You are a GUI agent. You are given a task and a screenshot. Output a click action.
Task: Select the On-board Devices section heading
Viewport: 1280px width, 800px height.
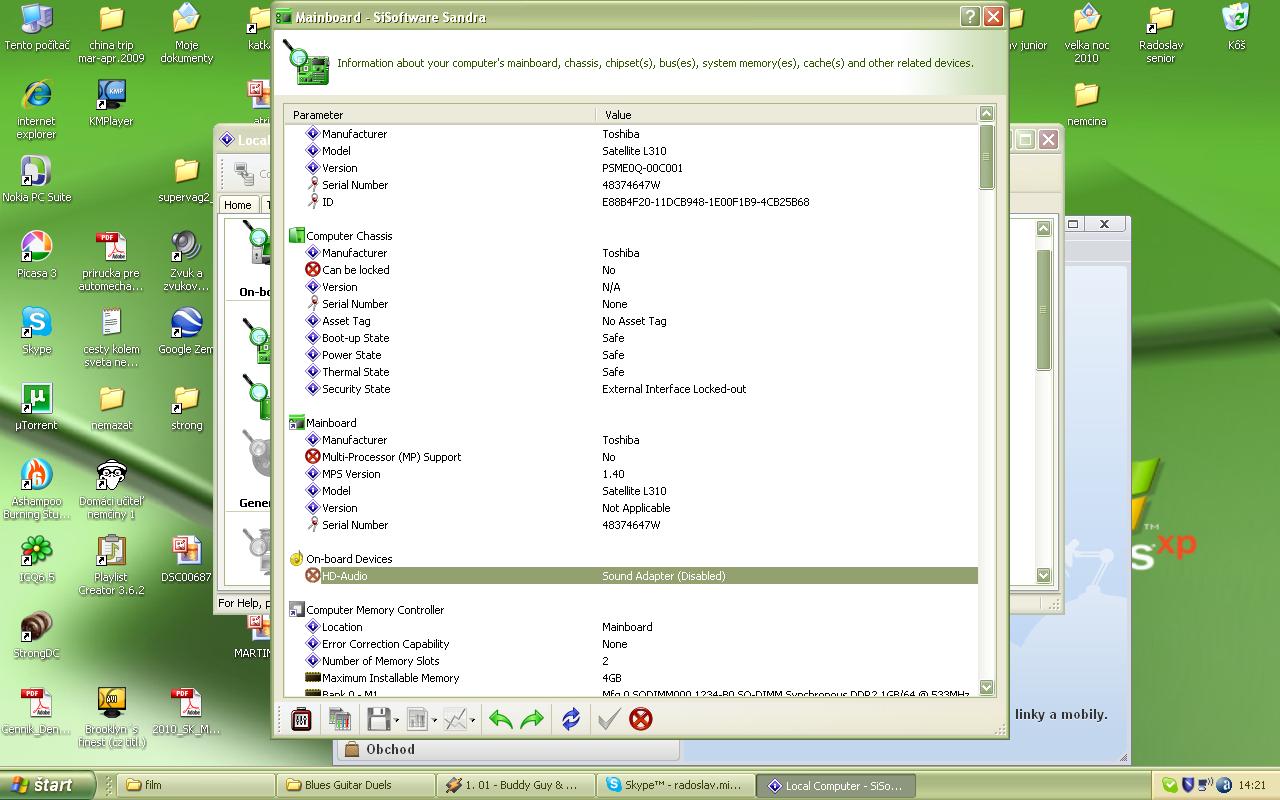tap(349, 559)
